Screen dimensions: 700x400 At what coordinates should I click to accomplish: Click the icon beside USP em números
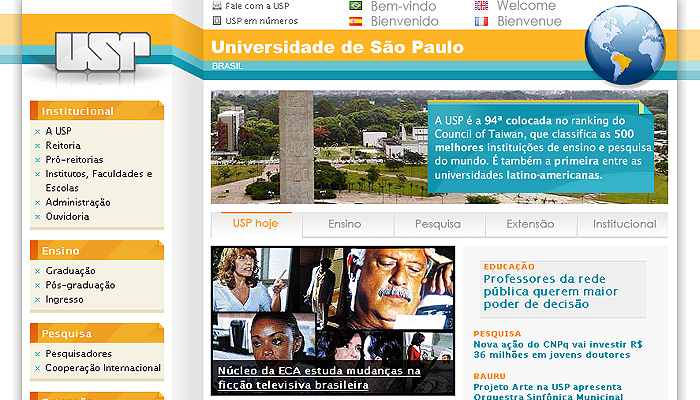217,21
